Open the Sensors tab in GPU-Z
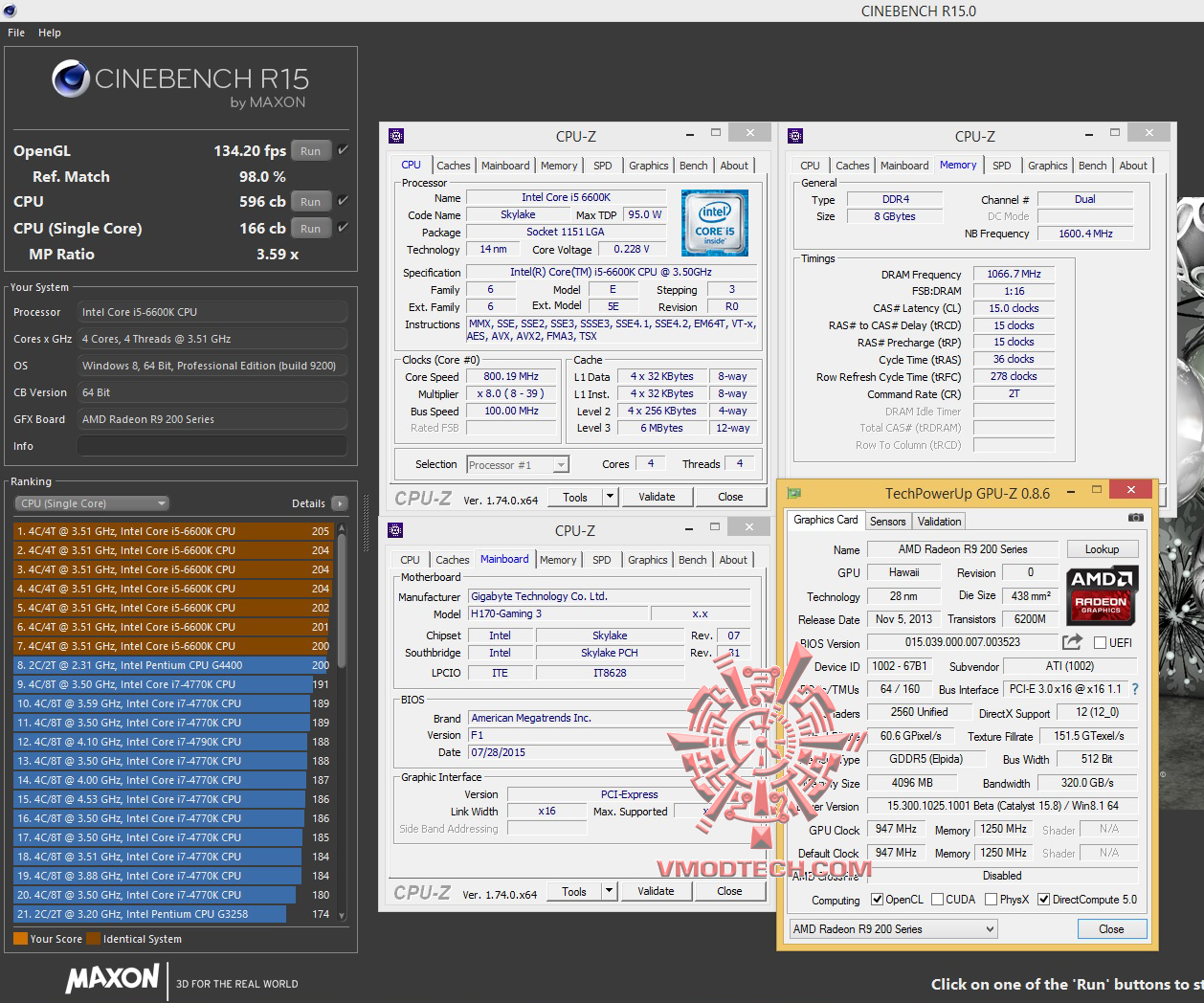 [887, 522]
